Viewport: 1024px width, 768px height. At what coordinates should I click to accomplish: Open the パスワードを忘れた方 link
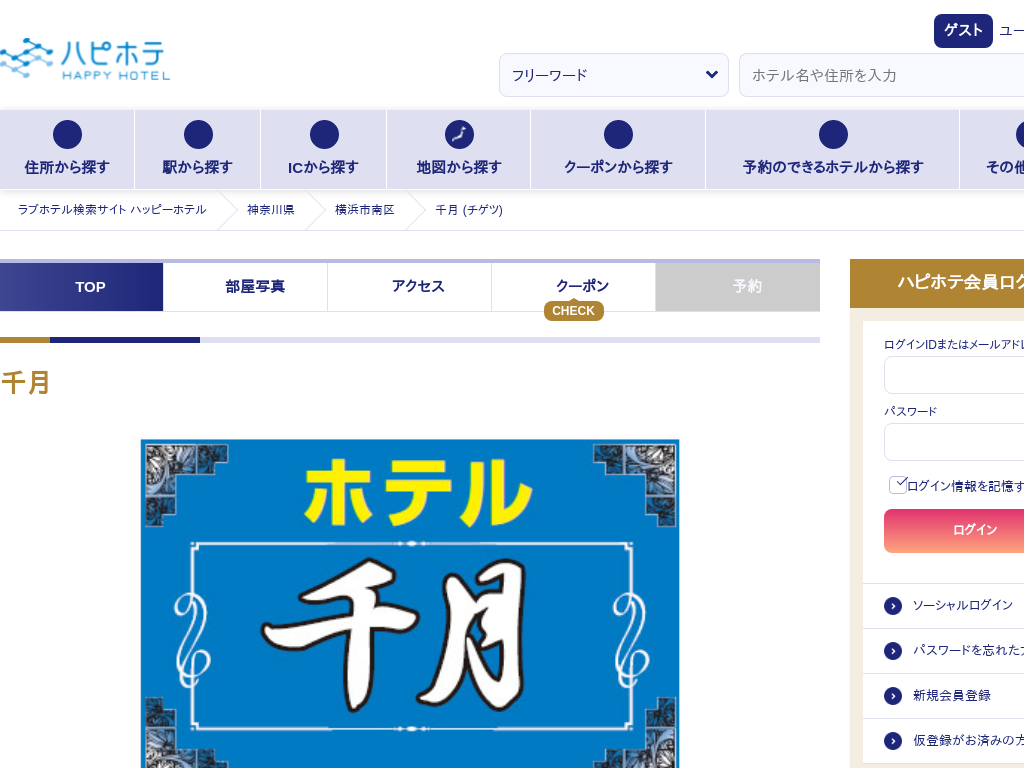(x=968, y=650)
